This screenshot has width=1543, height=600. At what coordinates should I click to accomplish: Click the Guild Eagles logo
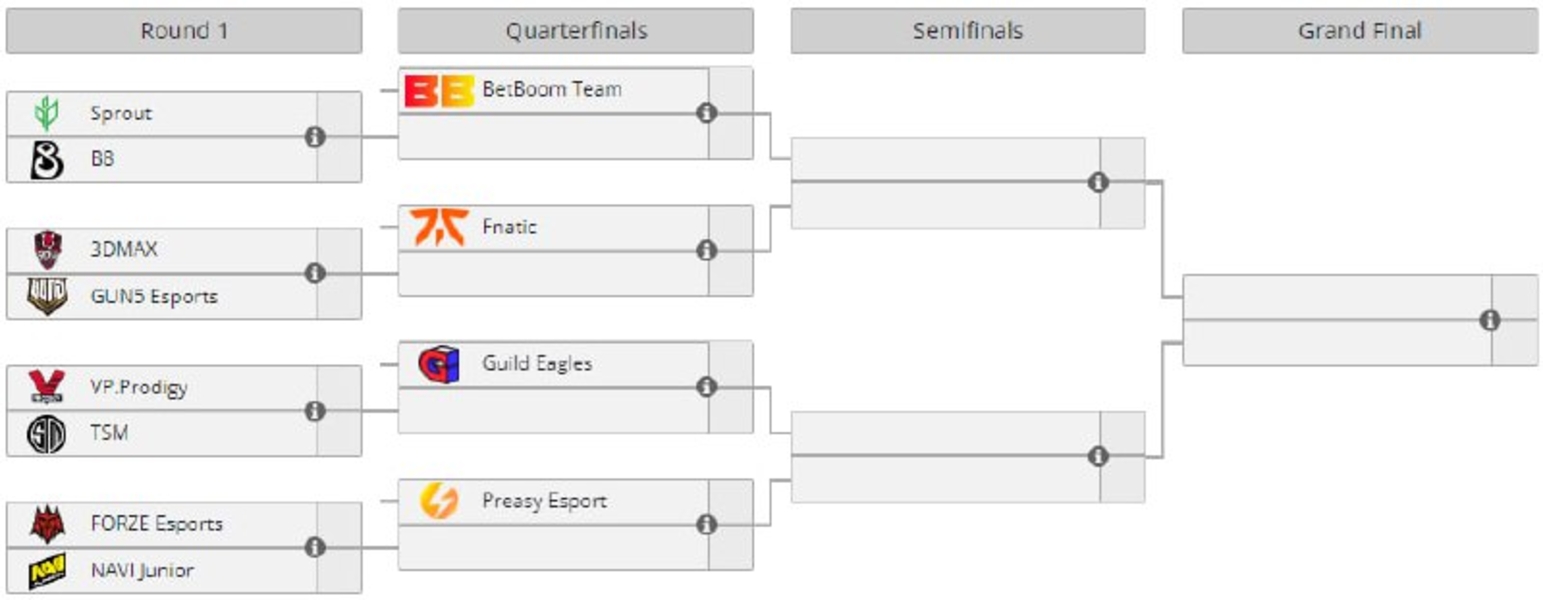click(x=439, y=364)
